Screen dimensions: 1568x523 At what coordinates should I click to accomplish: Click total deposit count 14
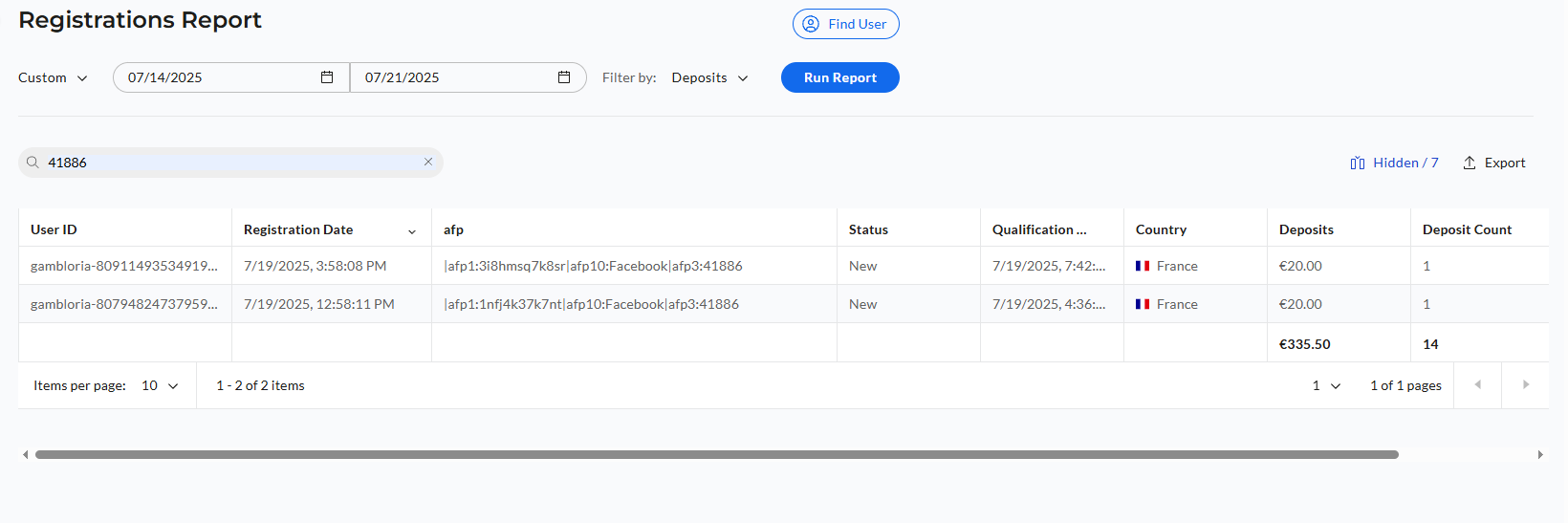click(1430, 344)
